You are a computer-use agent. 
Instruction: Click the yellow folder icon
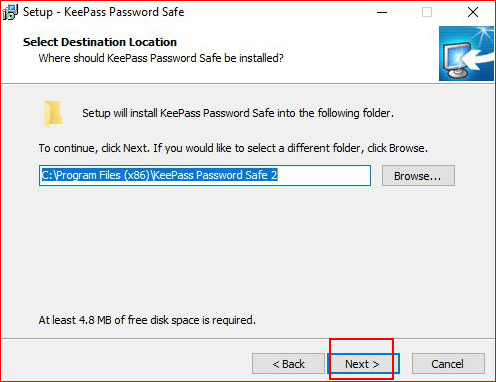tap(53, 113)
